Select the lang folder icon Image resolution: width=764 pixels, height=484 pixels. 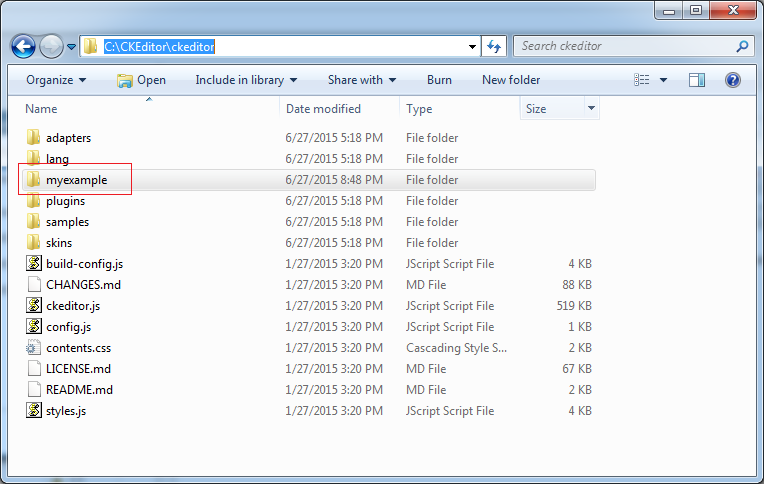pyautogui.click(x=33, y=158)
